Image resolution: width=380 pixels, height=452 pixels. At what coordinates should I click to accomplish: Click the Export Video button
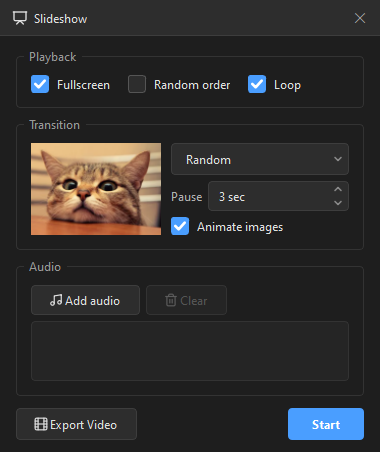coord(76,424)
